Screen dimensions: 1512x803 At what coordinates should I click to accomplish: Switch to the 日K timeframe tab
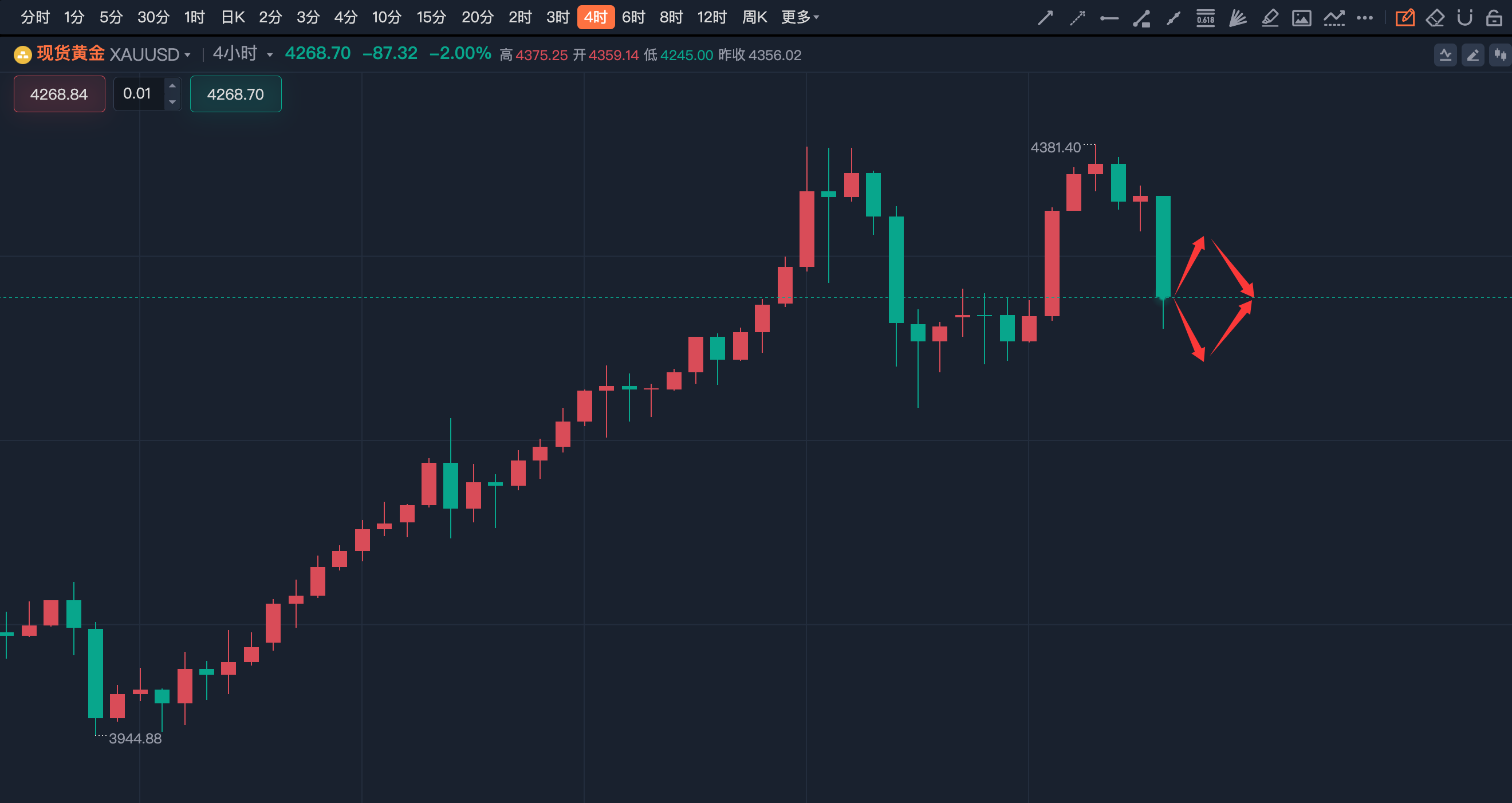click(233, 18)
